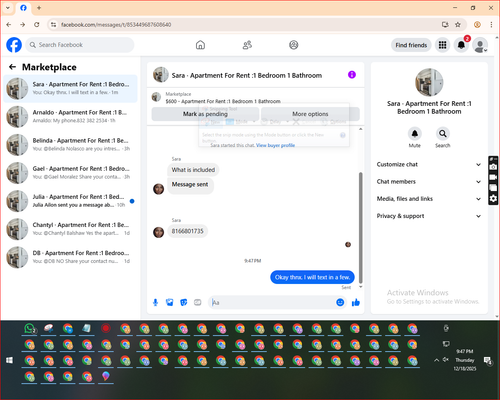
Task: Click Sara's avatar beside the phone number message
Action: 159,232
